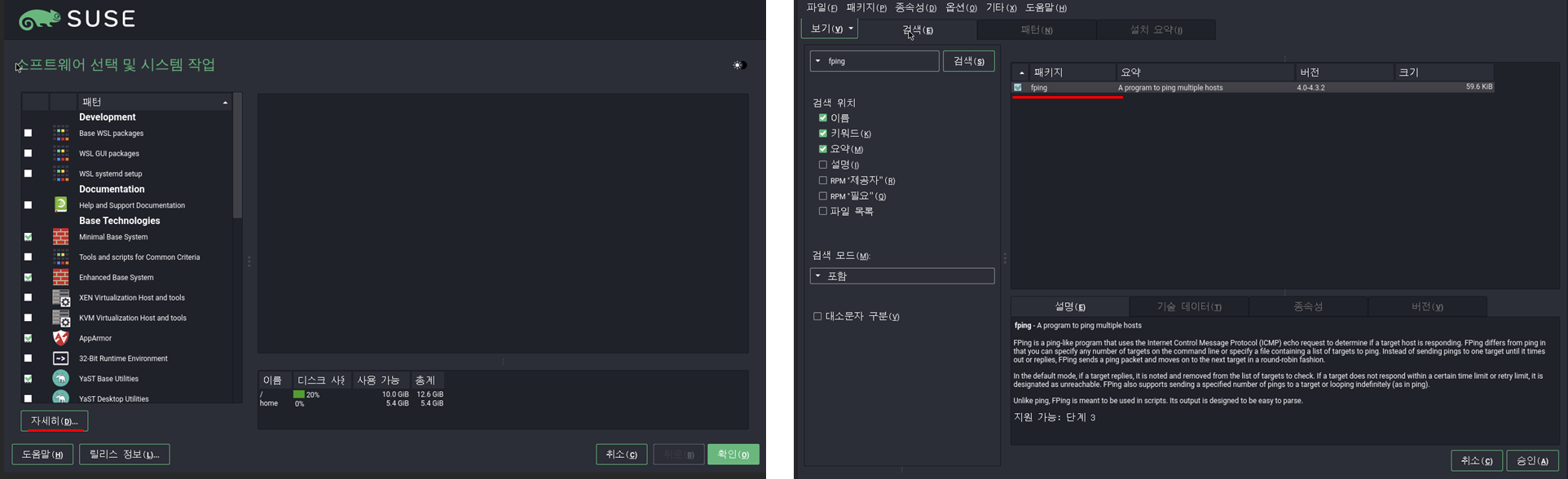Viewport: 1568px width, 479px height.
Task: Open the 패키지(P) menu
Action: click(866, 7)
